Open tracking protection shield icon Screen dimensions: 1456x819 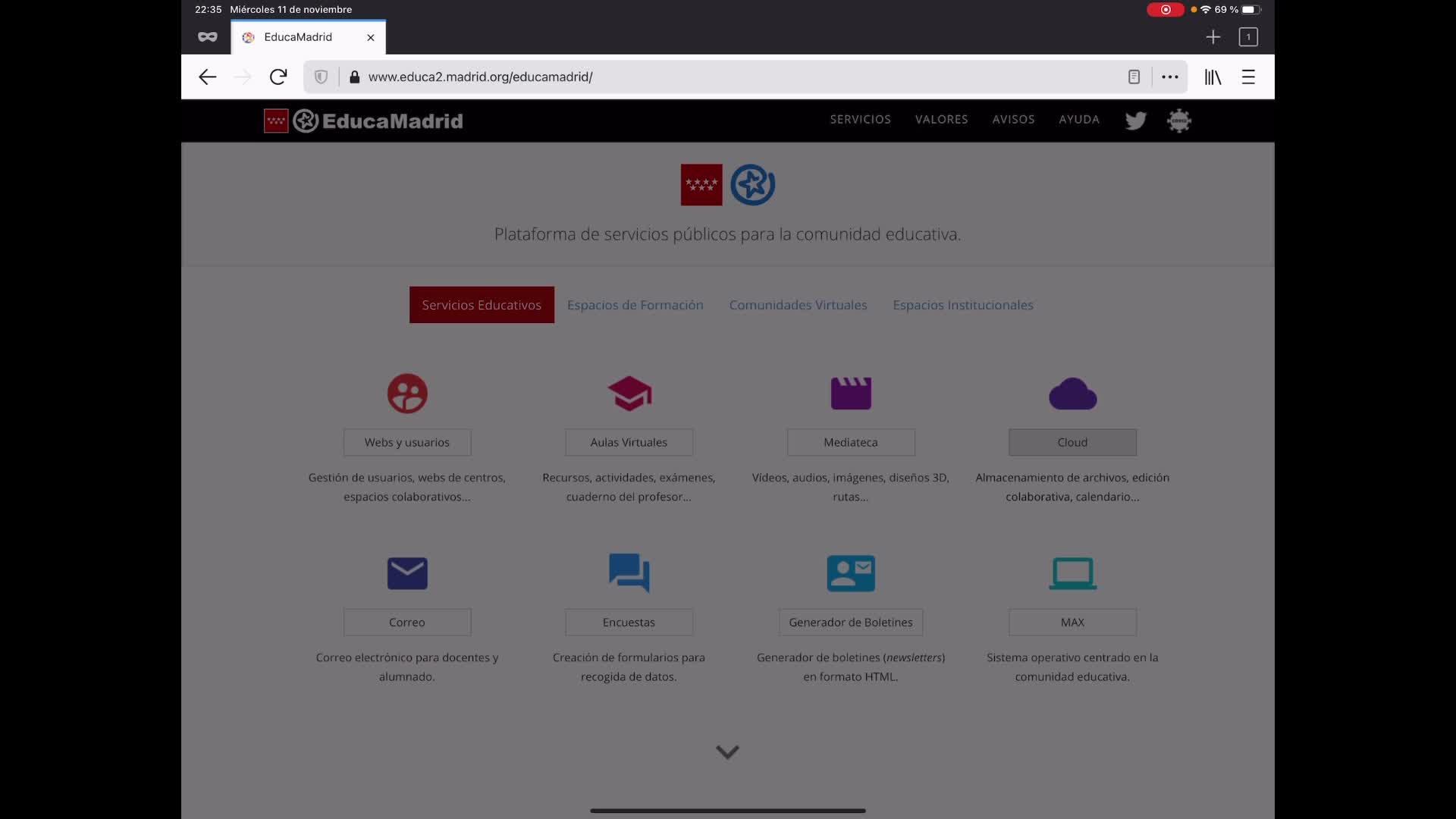pos(322,77)
